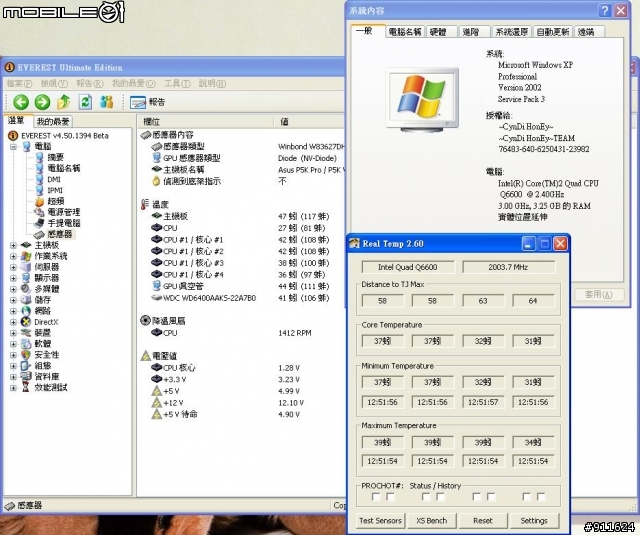Open the 檔案(F) menu in EVEREST
640x535 pixels.
(19, 83)
